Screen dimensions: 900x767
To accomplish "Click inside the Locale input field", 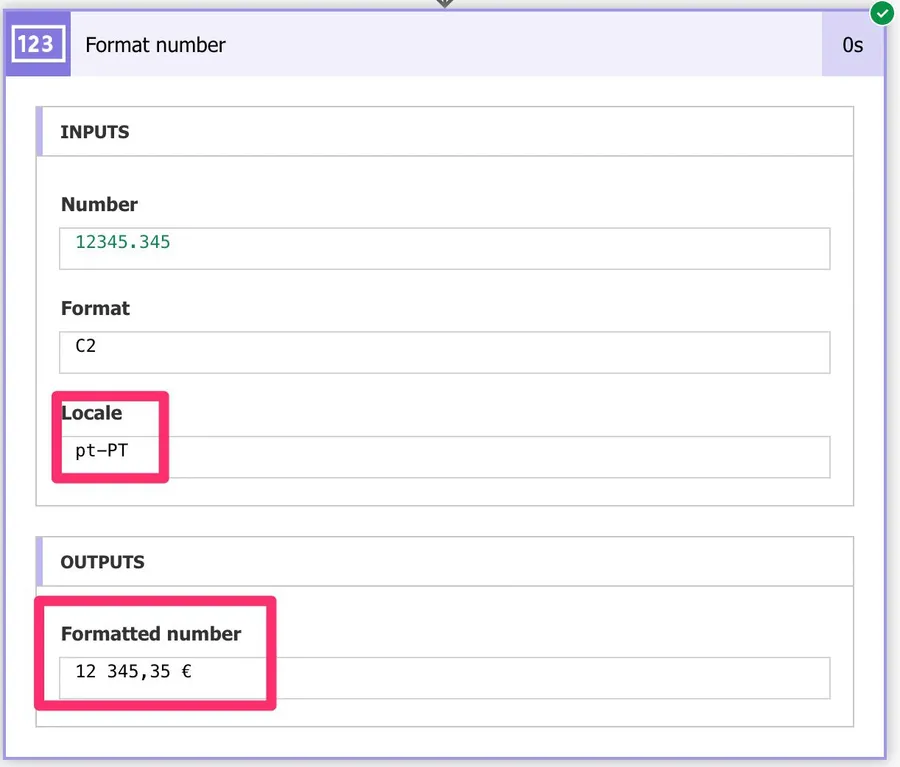I will coord(500,457).
